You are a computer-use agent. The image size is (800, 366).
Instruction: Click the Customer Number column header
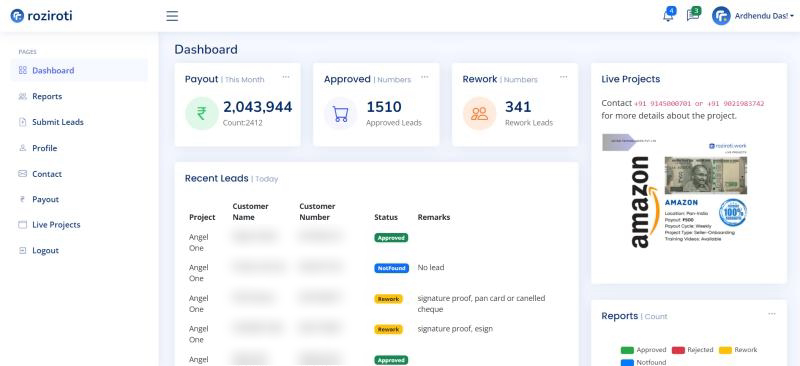(x=317, y=211)
